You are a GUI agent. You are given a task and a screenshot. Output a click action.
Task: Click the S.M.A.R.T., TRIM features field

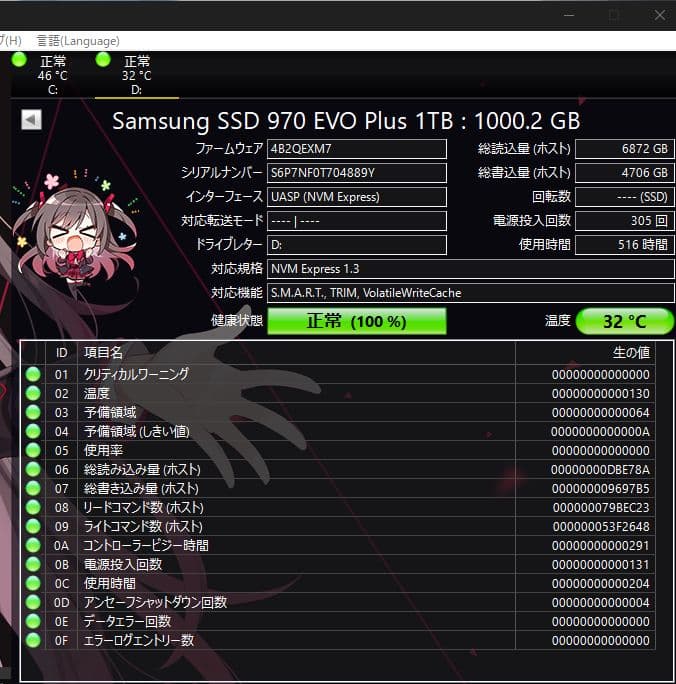471,293
